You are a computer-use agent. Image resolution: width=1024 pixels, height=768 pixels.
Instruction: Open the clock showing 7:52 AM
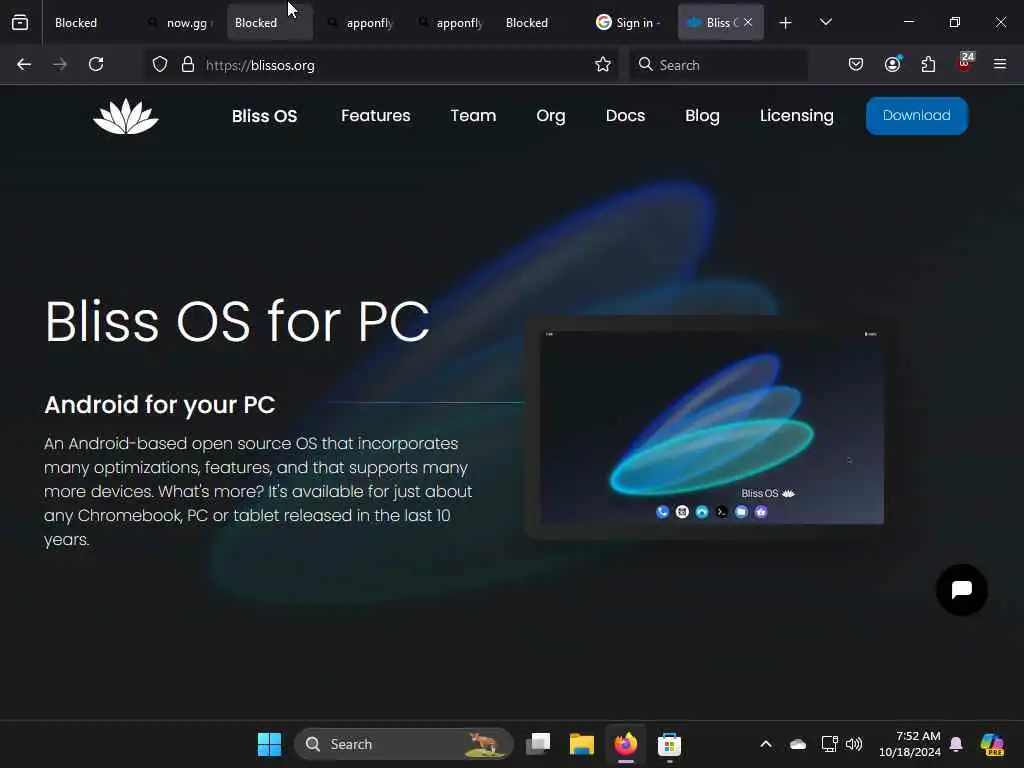[x=910, y=744]
